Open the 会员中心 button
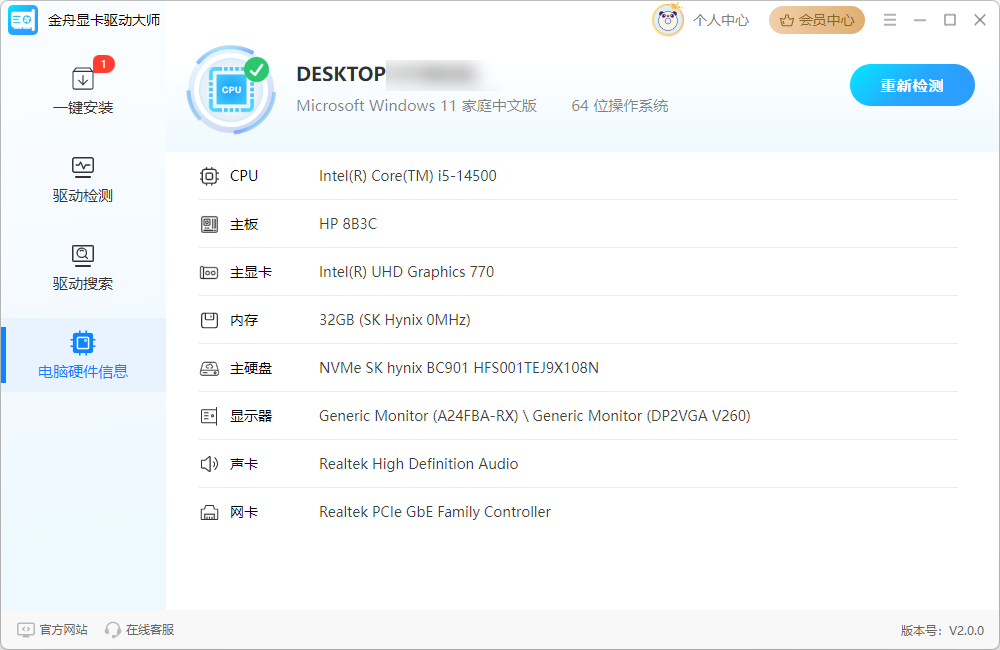Screen dimensions: 1000x650 (x=816, y=20)
